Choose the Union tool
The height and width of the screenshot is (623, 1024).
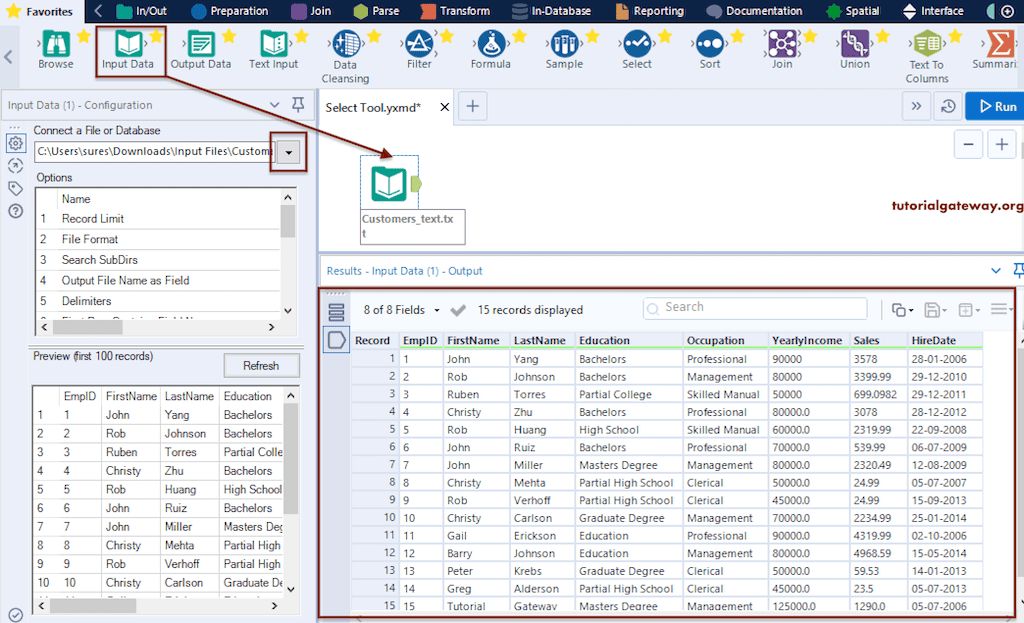(x=854, y=48)
